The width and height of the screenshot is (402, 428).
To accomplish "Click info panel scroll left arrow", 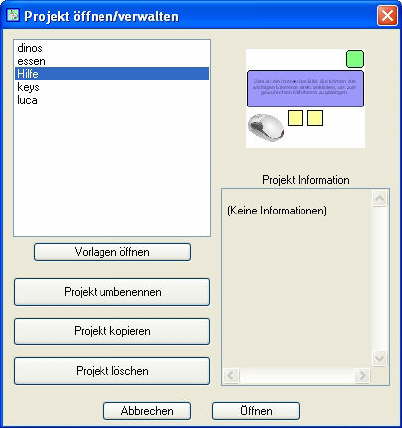I will point(231,376).
